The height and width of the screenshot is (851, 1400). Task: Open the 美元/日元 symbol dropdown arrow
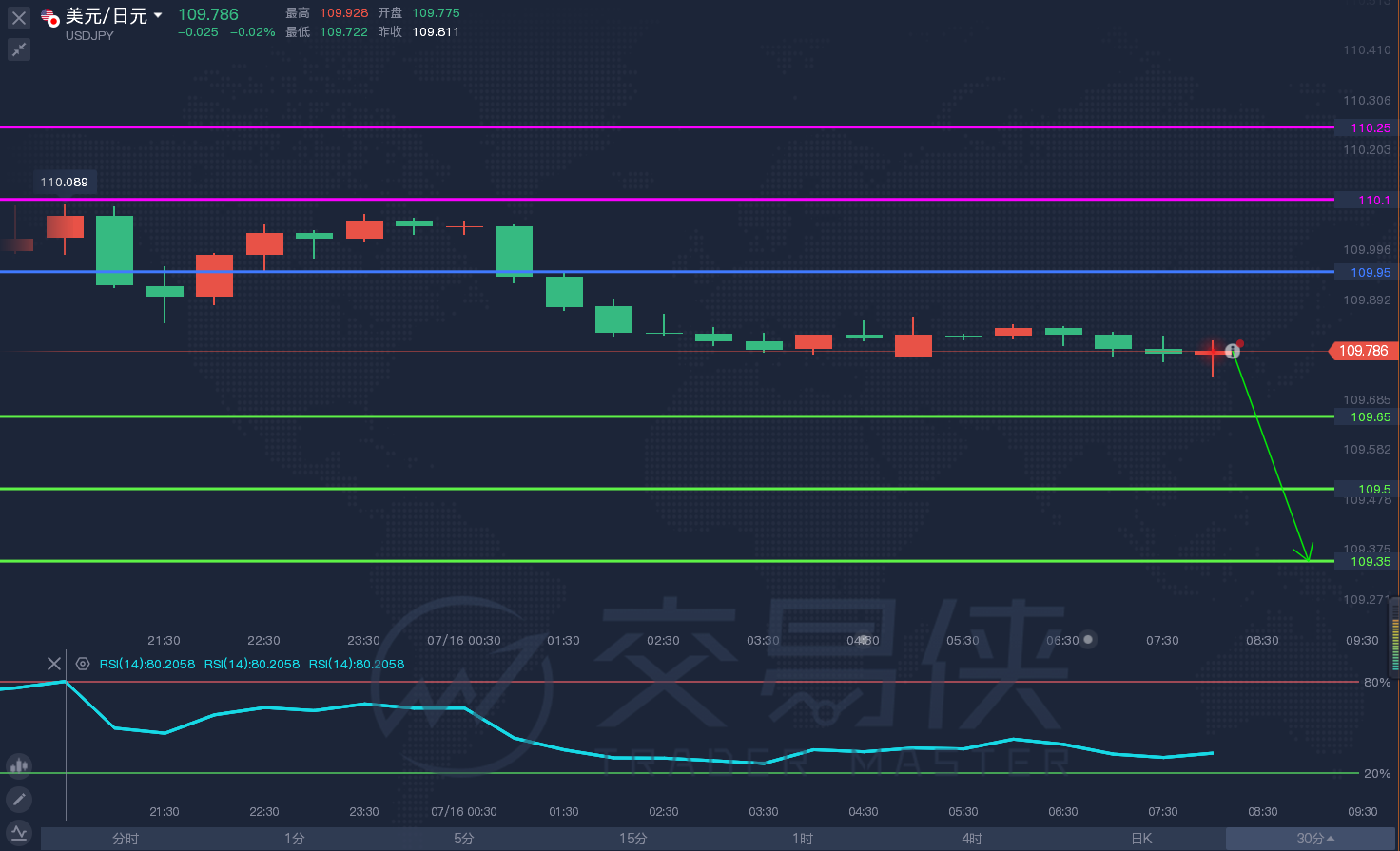[x=158, y=15]
